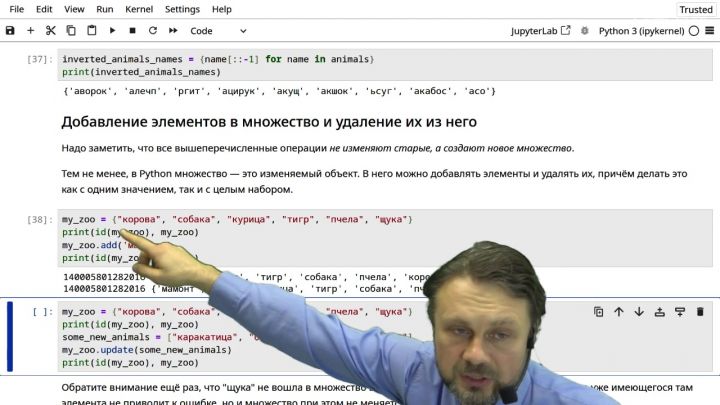Save the notebook with the floppy icon

[10, 31]
